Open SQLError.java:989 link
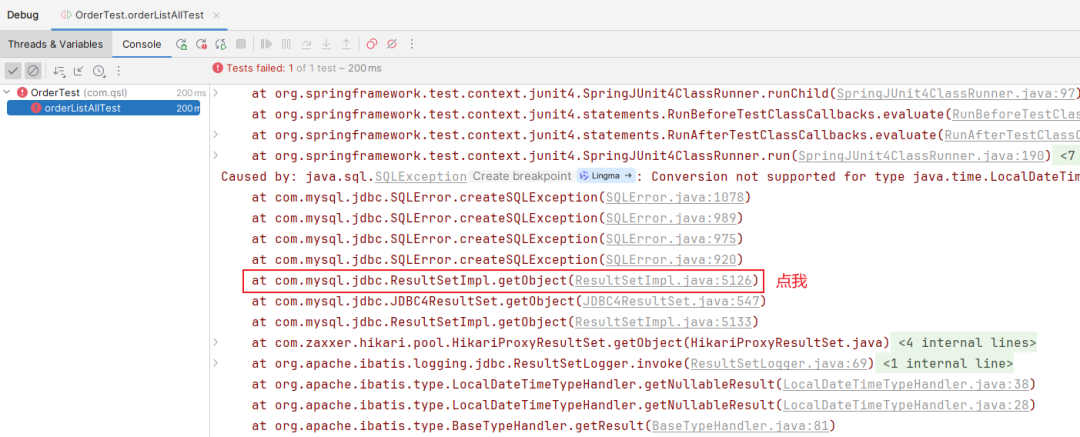 pos(670,218)
